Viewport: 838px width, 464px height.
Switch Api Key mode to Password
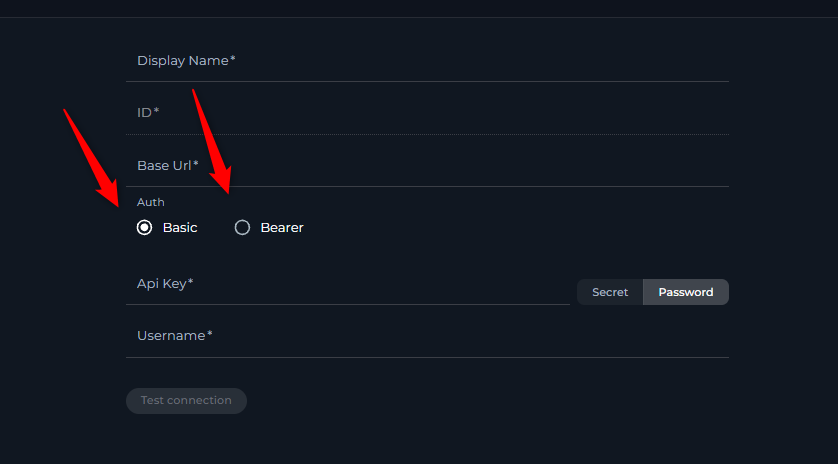686,292
